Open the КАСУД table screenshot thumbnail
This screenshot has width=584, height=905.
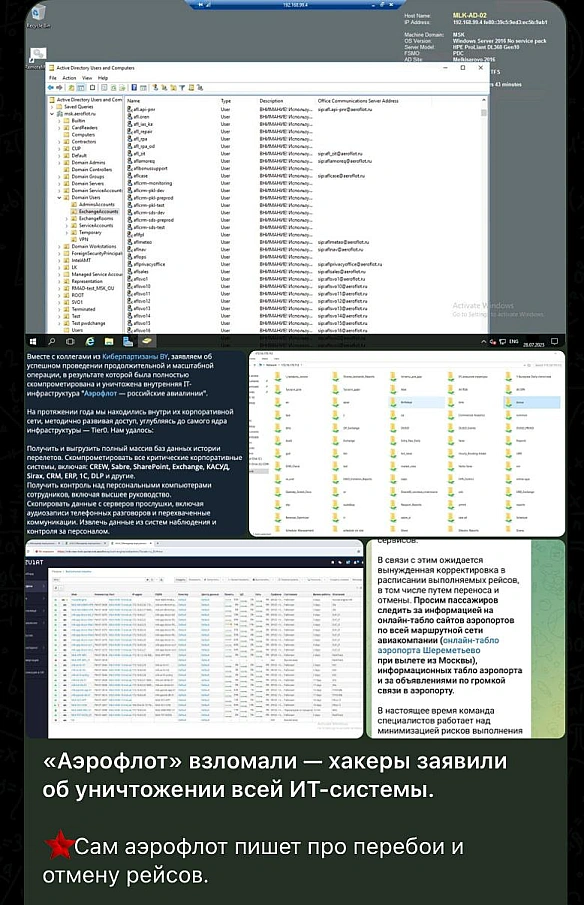coord(194,639)
